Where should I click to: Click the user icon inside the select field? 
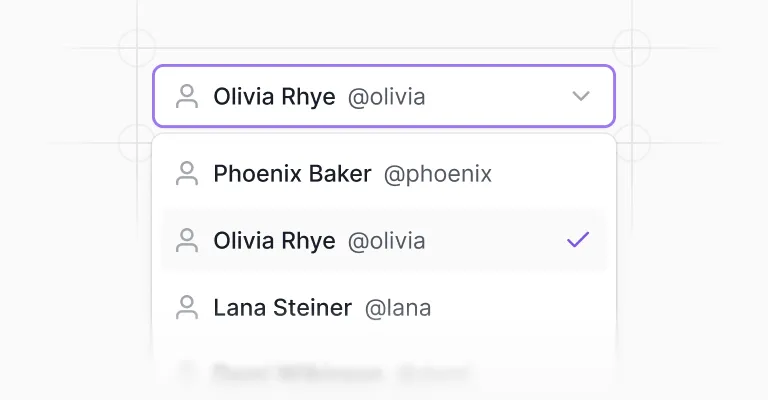tap(187, 96)
